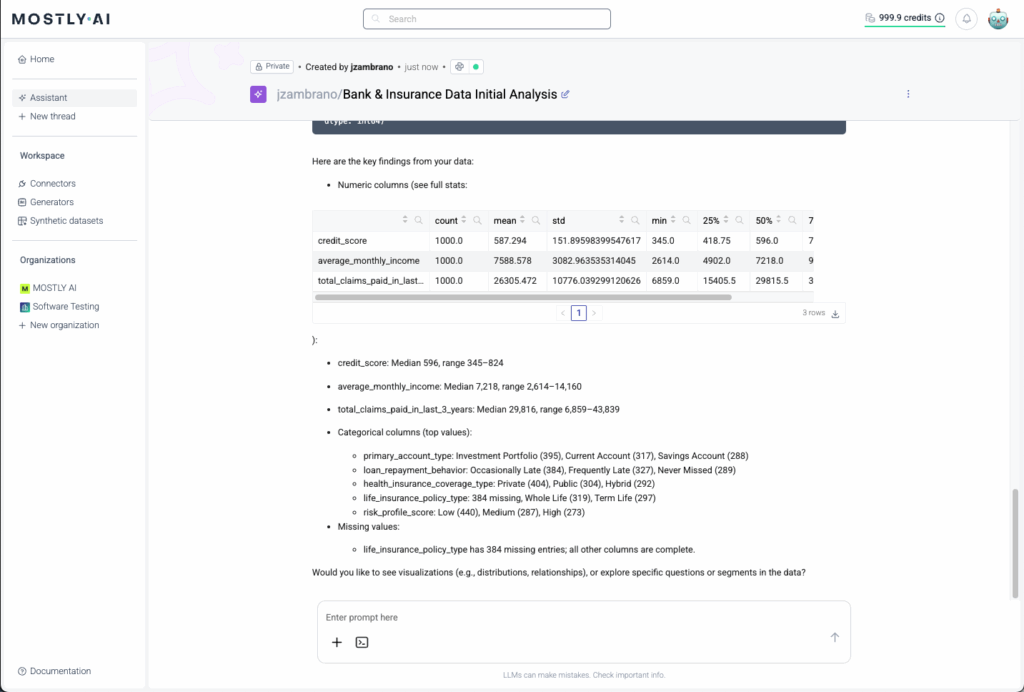This screenshot has width=1024, height=692.
Task: Sort by the min column
Action: [x=673, y=220]
